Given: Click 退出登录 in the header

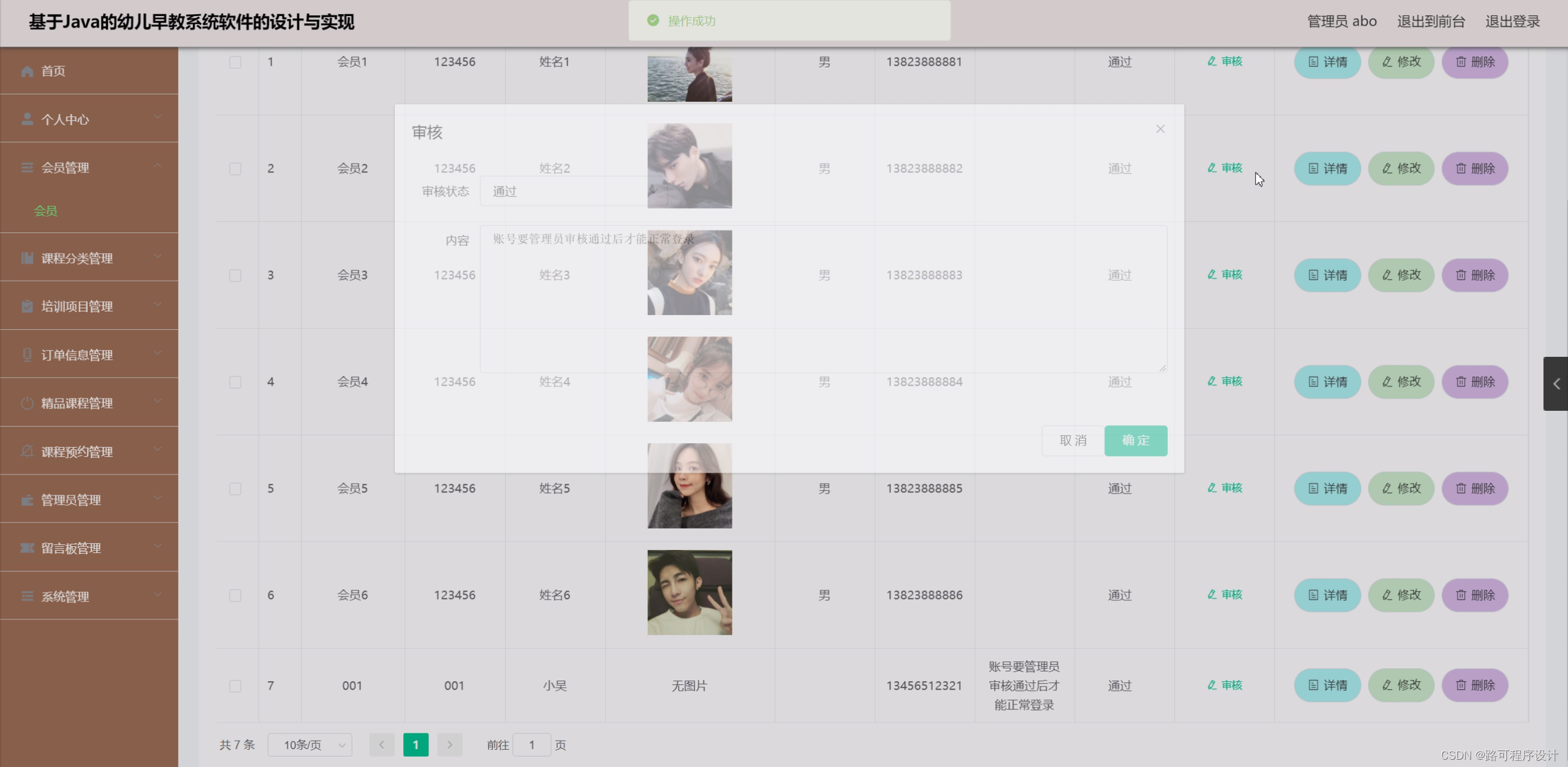Looking at the screenshot, I should tap(1512, 21).
